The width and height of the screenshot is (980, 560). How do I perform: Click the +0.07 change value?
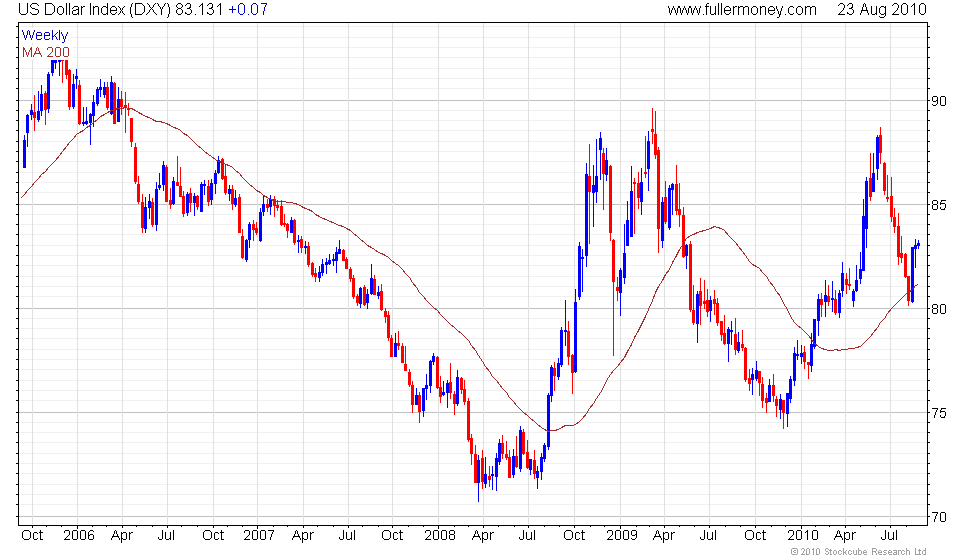point(248,10)
